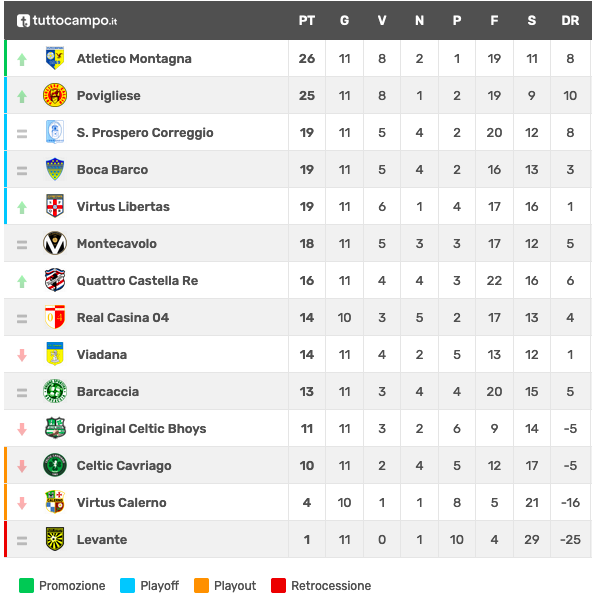Click the Boca Barco shield crest
The image size is (592, 605).
pyautogui.click(x=55, y=169)
